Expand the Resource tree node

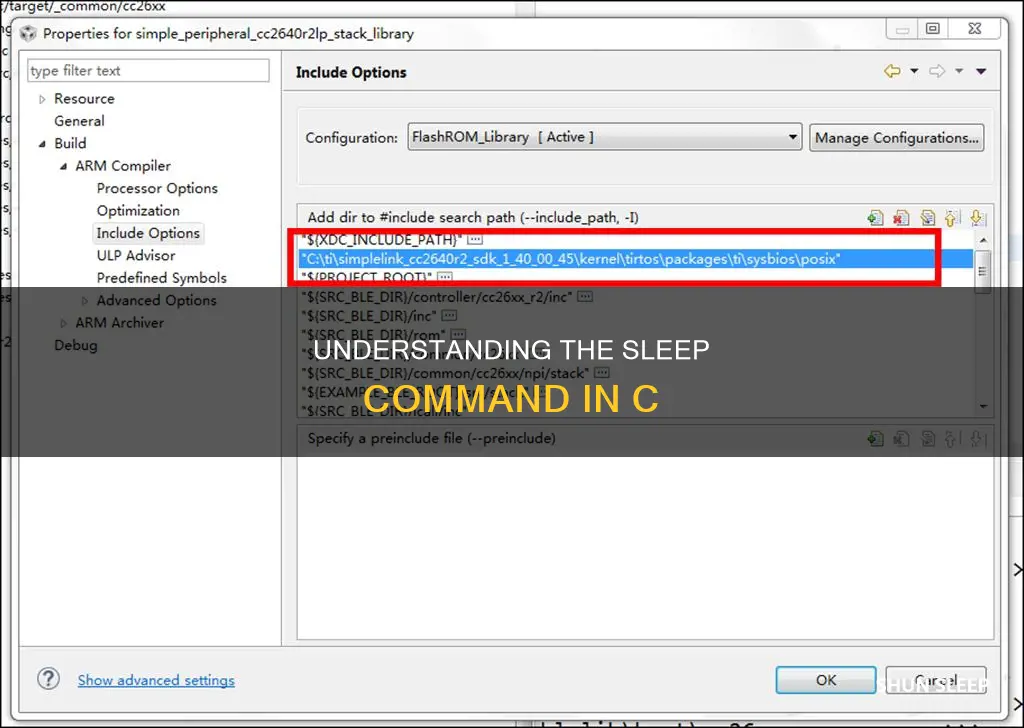click(x=42, y=99)
